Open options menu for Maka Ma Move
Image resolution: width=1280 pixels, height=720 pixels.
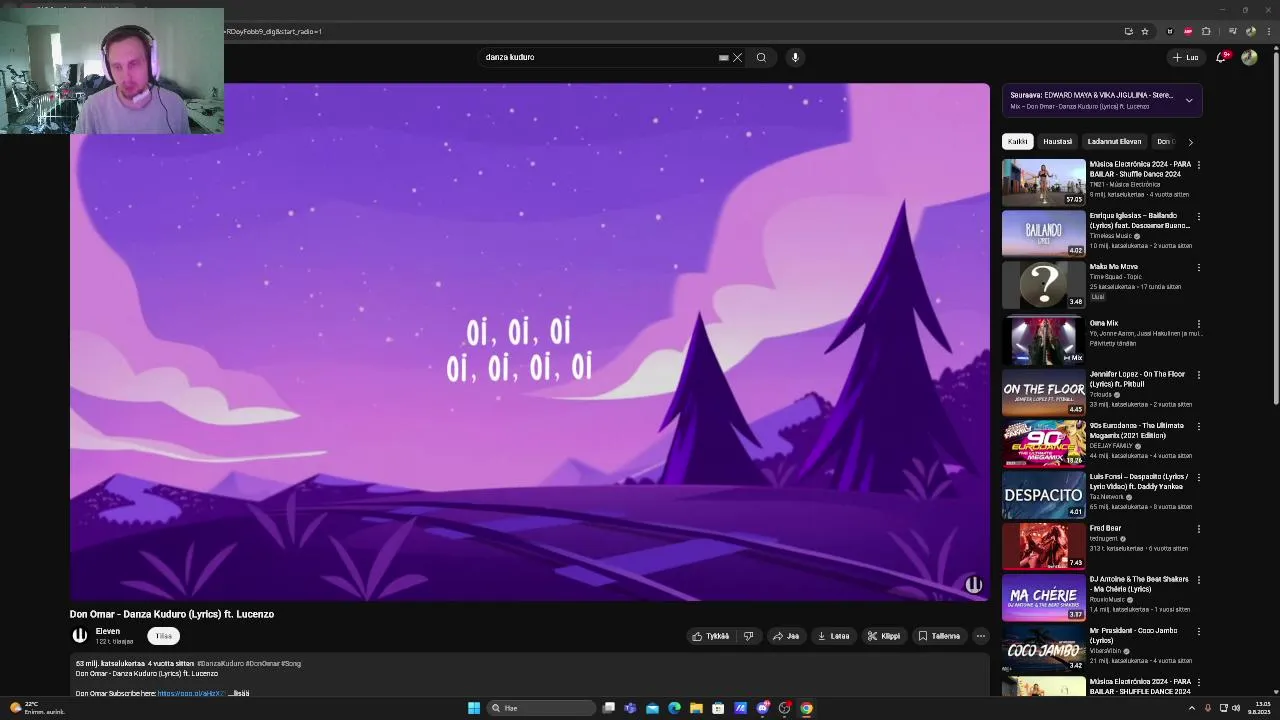coord(1199,267)
